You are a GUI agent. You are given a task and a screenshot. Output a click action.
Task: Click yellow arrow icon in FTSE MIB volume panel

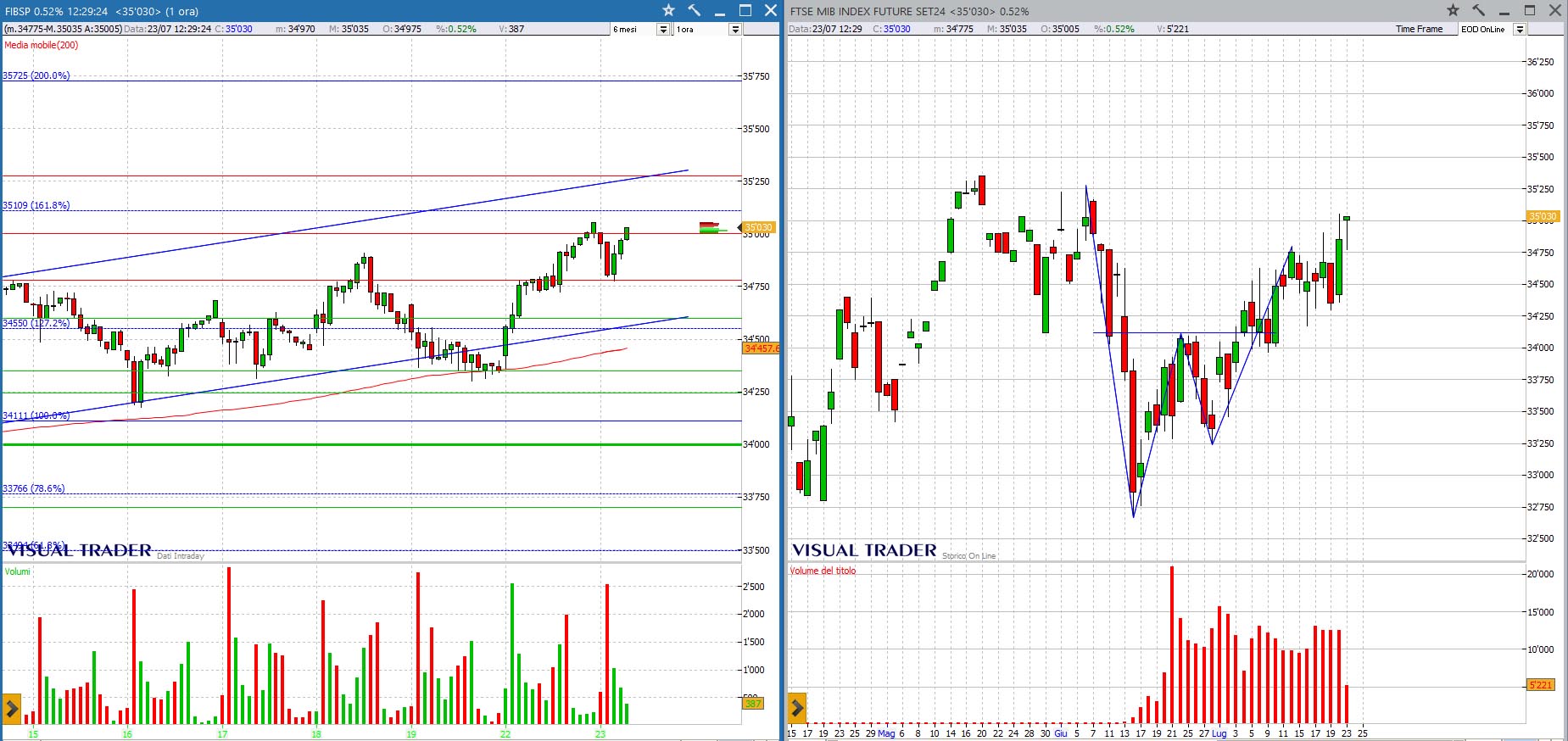pos(797,708)
